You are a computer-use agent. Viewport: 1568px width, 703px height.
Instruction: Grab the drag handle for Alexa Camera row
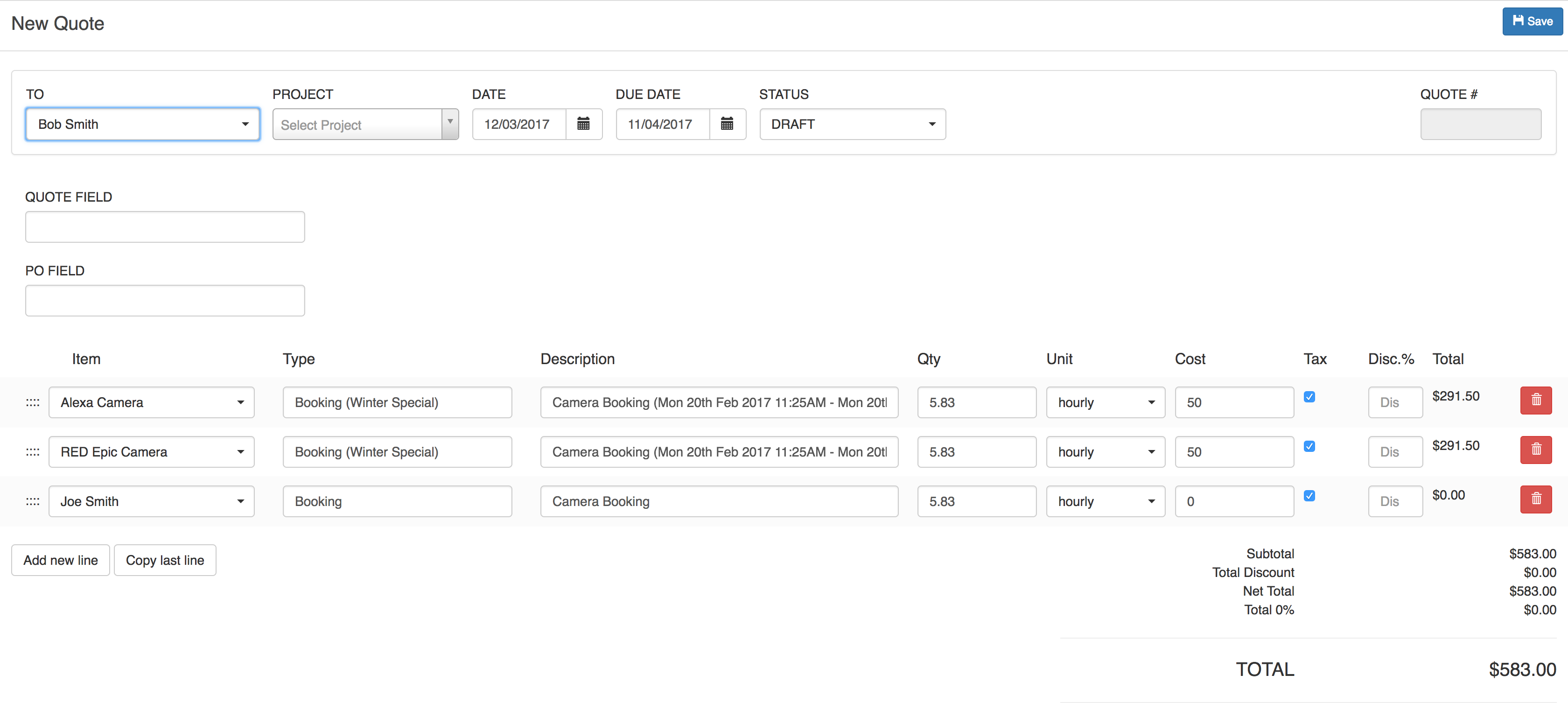(33, 402)
